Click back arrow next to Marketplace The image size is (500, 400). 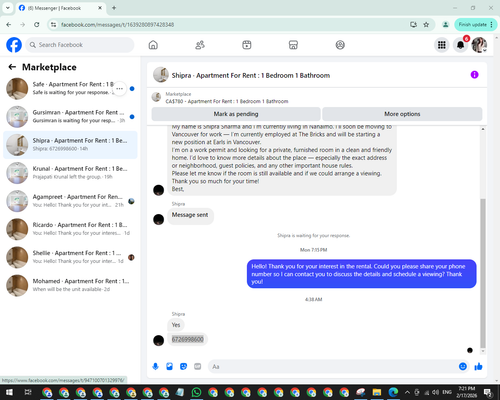12,67
